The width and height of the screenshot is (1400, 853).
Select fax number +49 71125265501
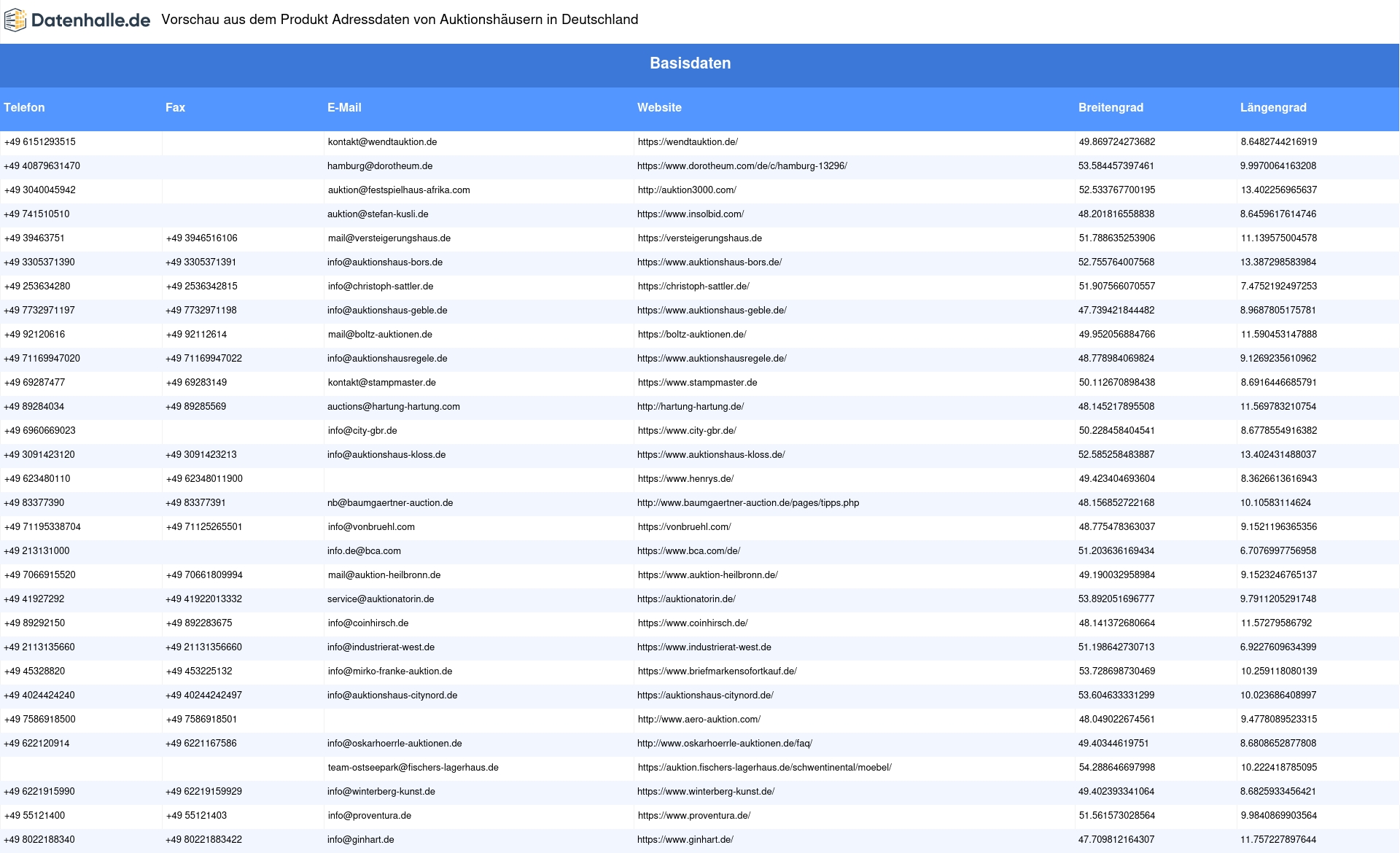pyautogui.click(x=203, y=527)
